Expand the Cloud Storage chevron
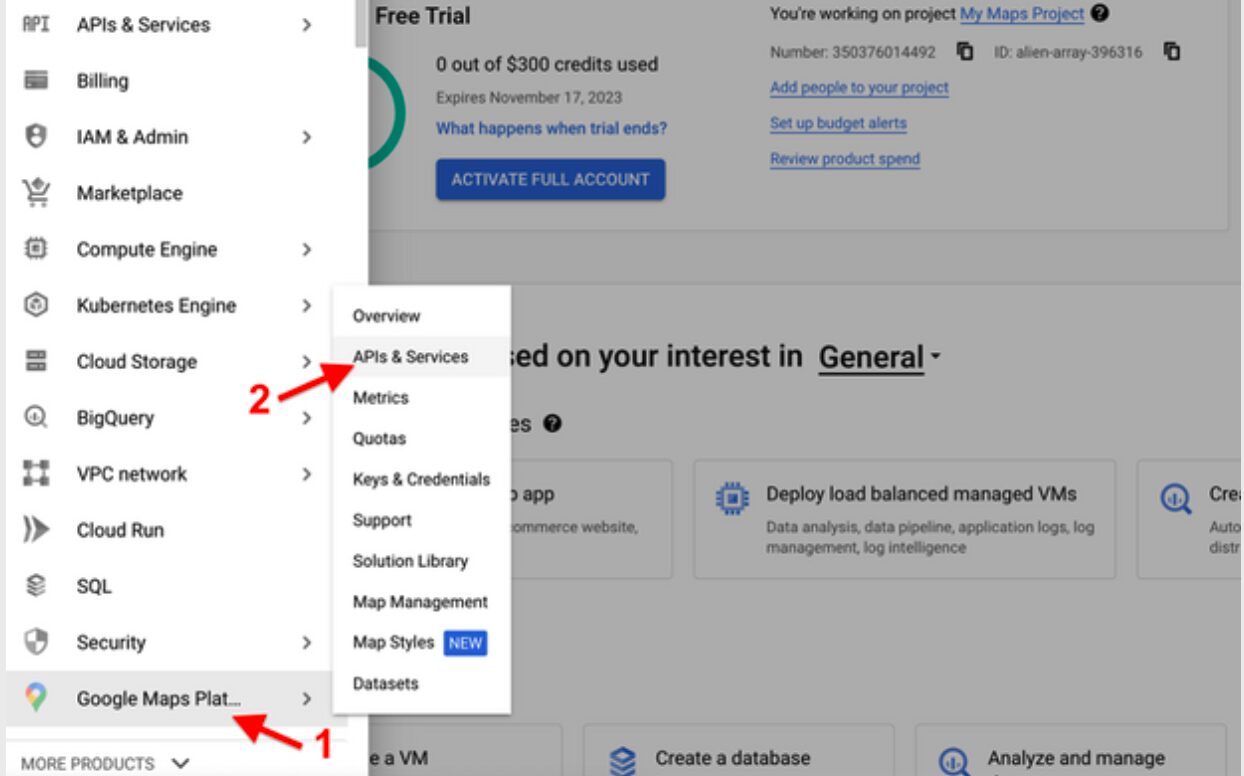The image size is (1244, 776). coord(307,361)
